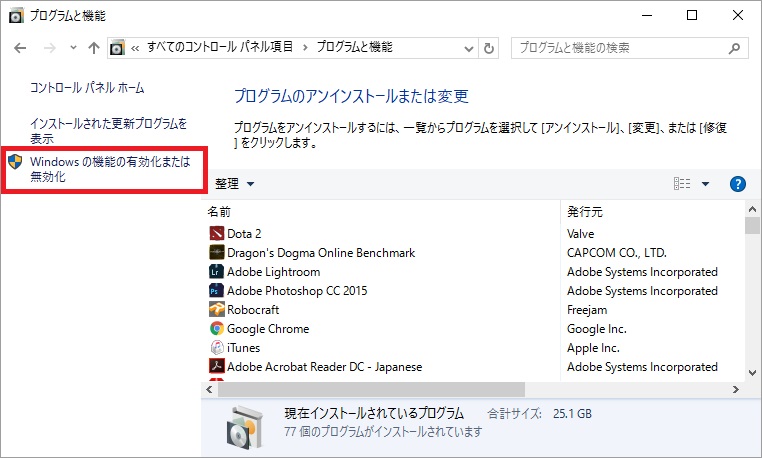Click the vertical scrollbar thumb
The height and width of the screenshot is (458, 762).
pyautogui.click(x=752, y=226)
